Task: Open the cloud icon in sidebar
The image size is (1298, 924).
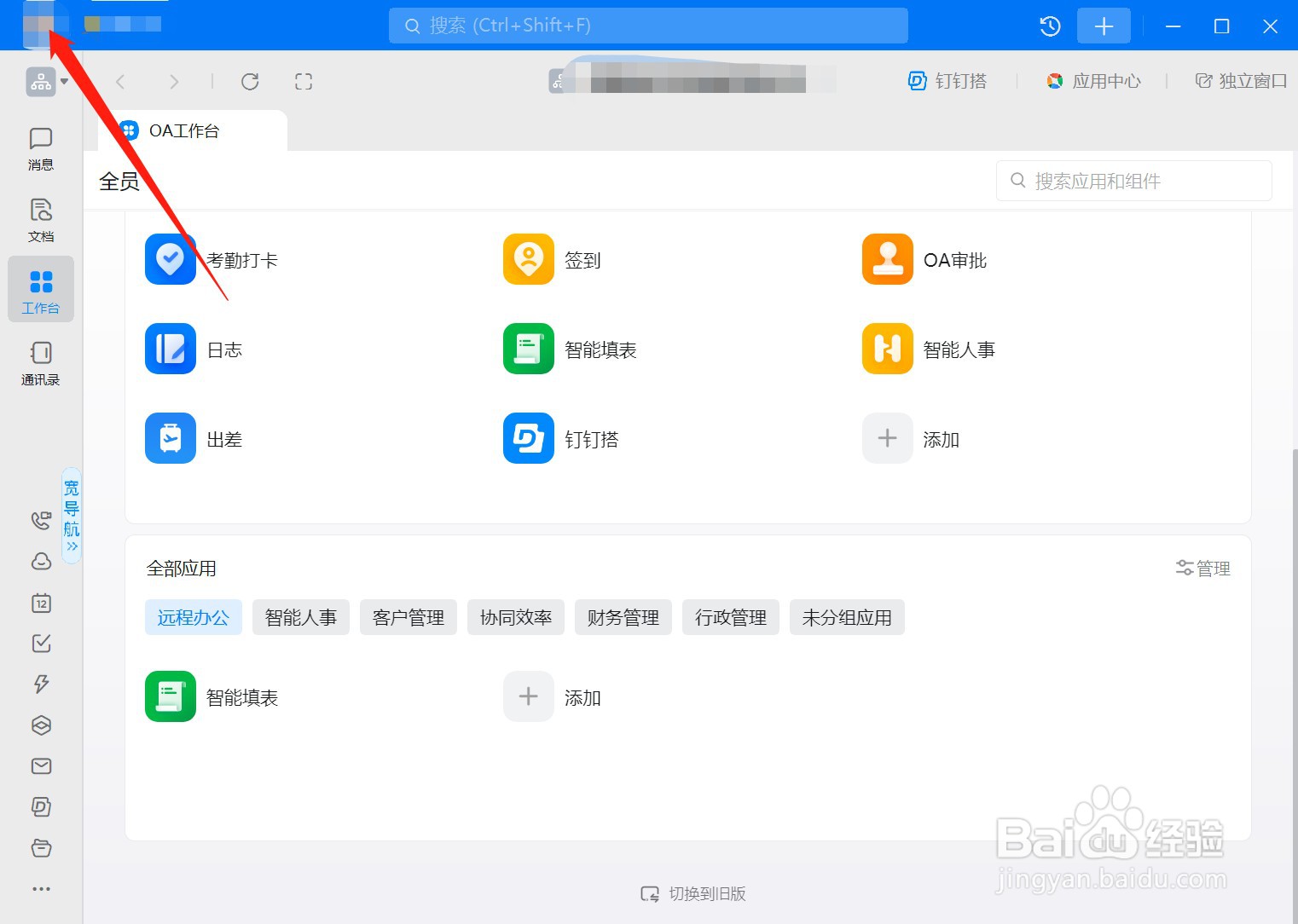Action: click(41, 561)
